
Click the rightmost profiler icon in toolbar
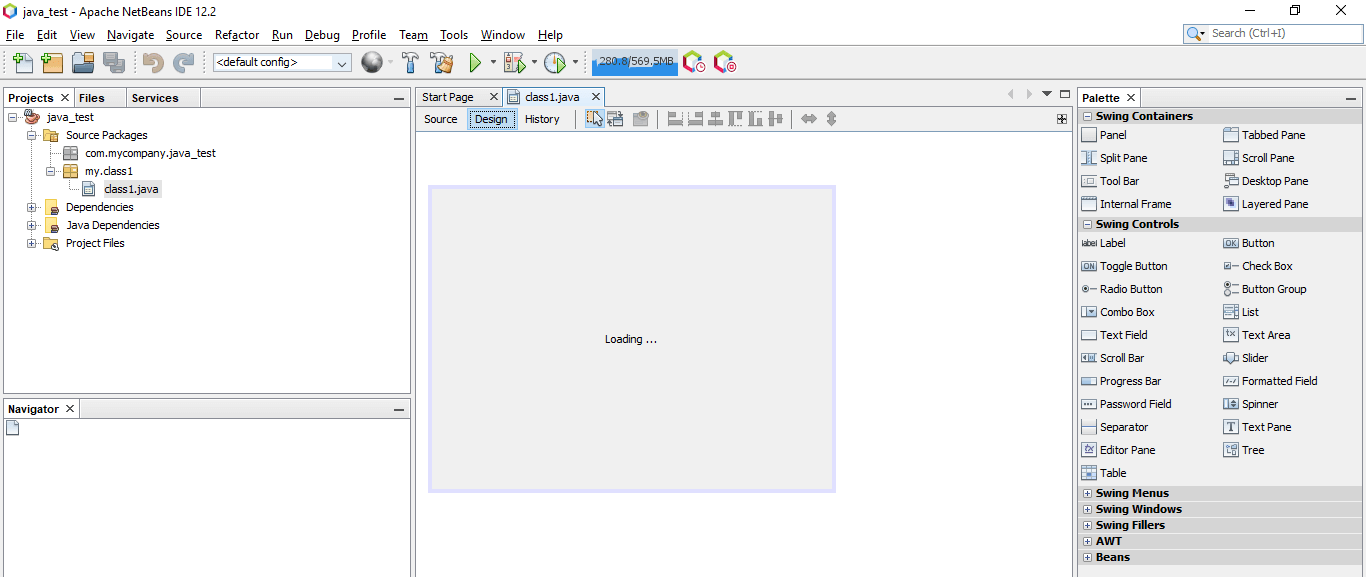(725, 63)
